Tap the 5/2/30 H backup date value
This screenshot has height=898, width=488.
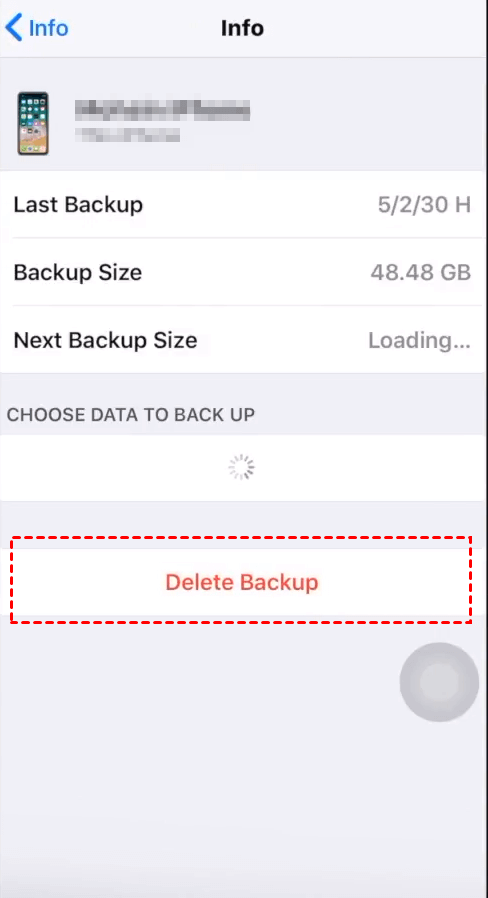(x=424, y=204)
